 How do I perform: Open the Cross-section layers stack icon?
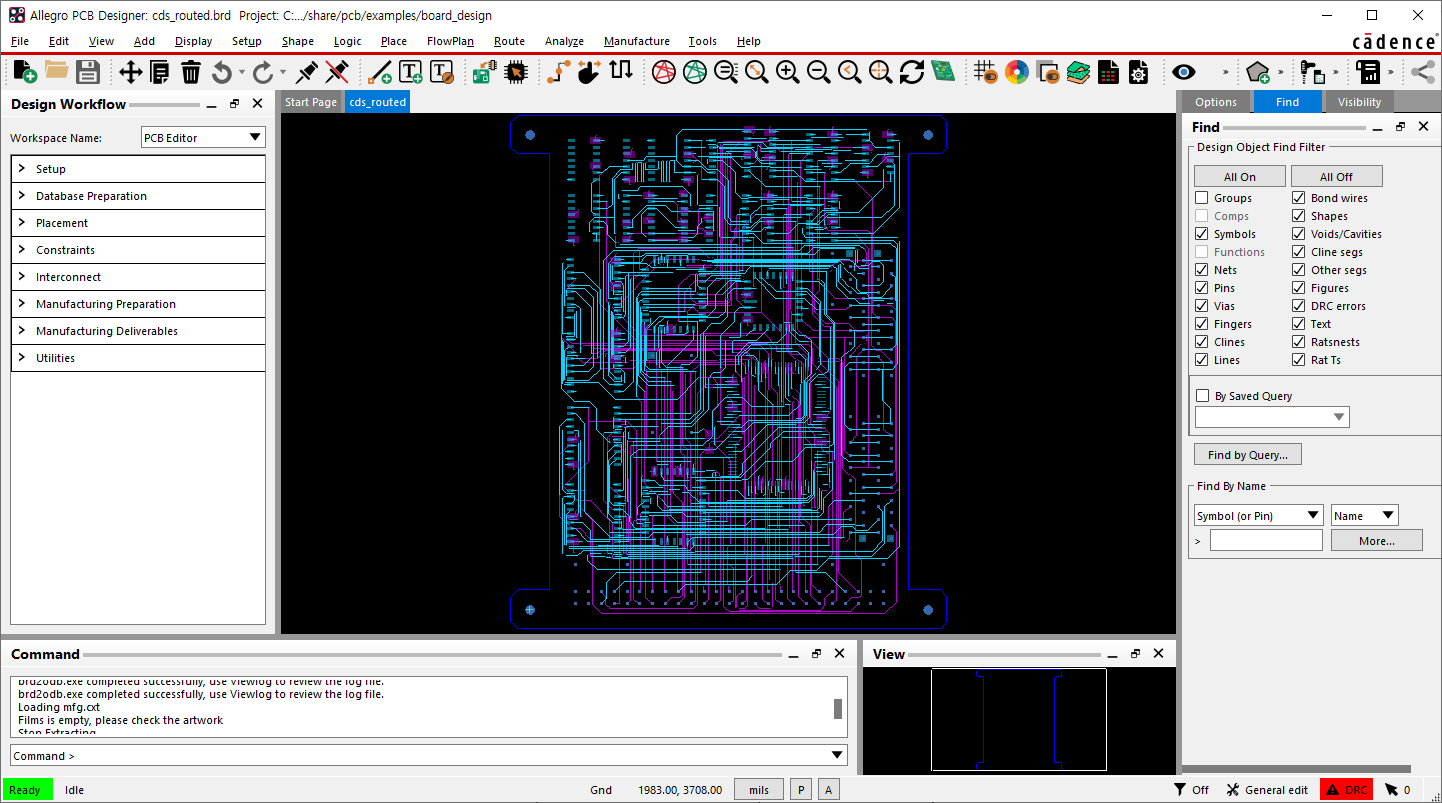tap(1077, 72)
